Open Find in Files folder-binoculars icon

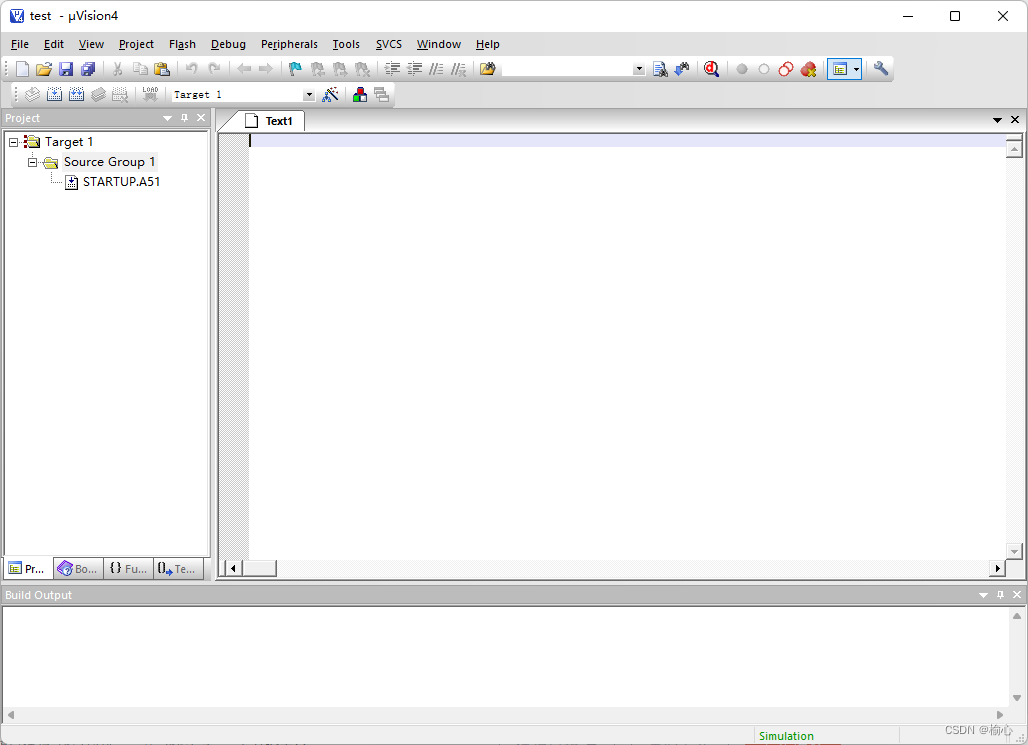coord(487,69)
